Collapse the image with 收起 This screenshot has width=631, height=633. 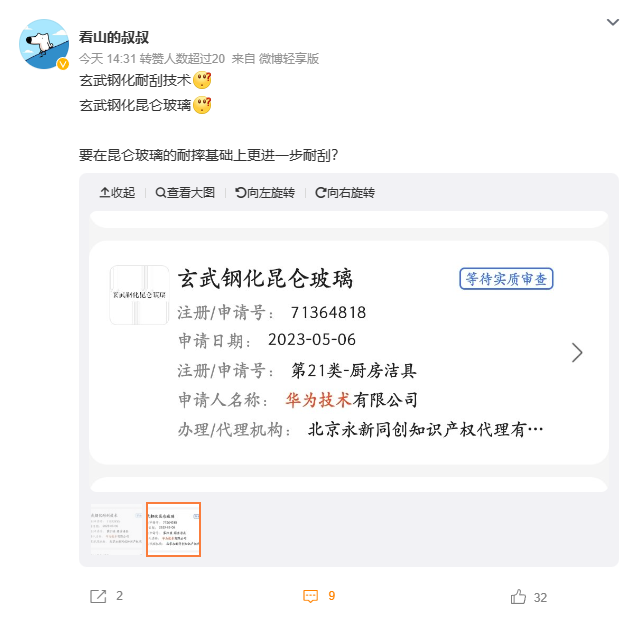click(117, 193)
